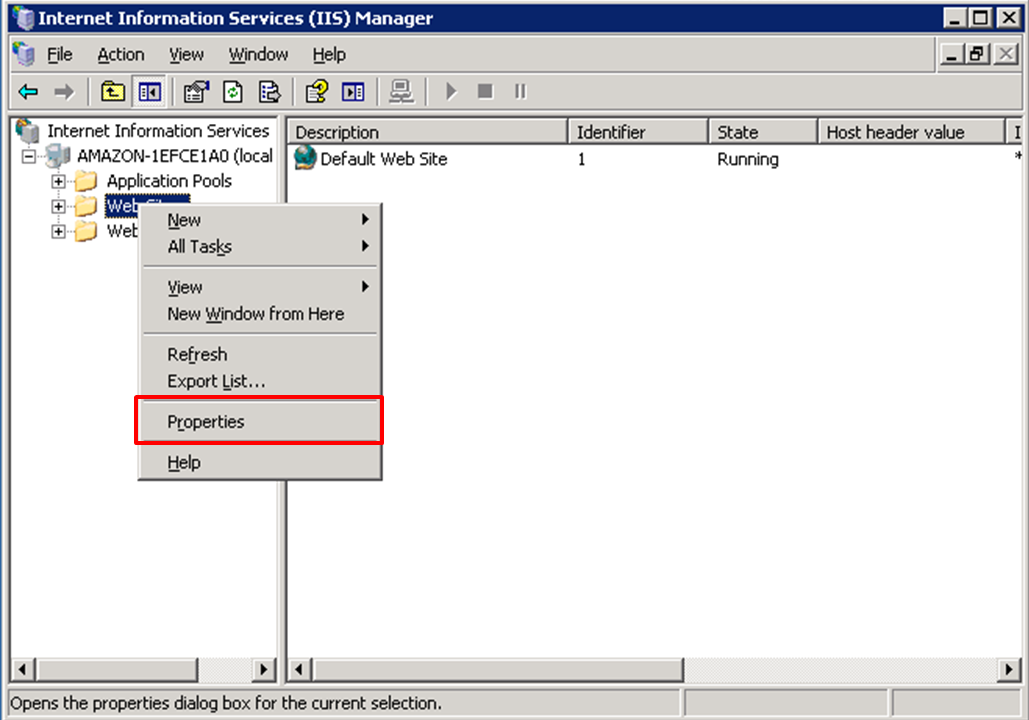Choose Export List... from context menu
The image size is (1029, 720).
point(260,382)
